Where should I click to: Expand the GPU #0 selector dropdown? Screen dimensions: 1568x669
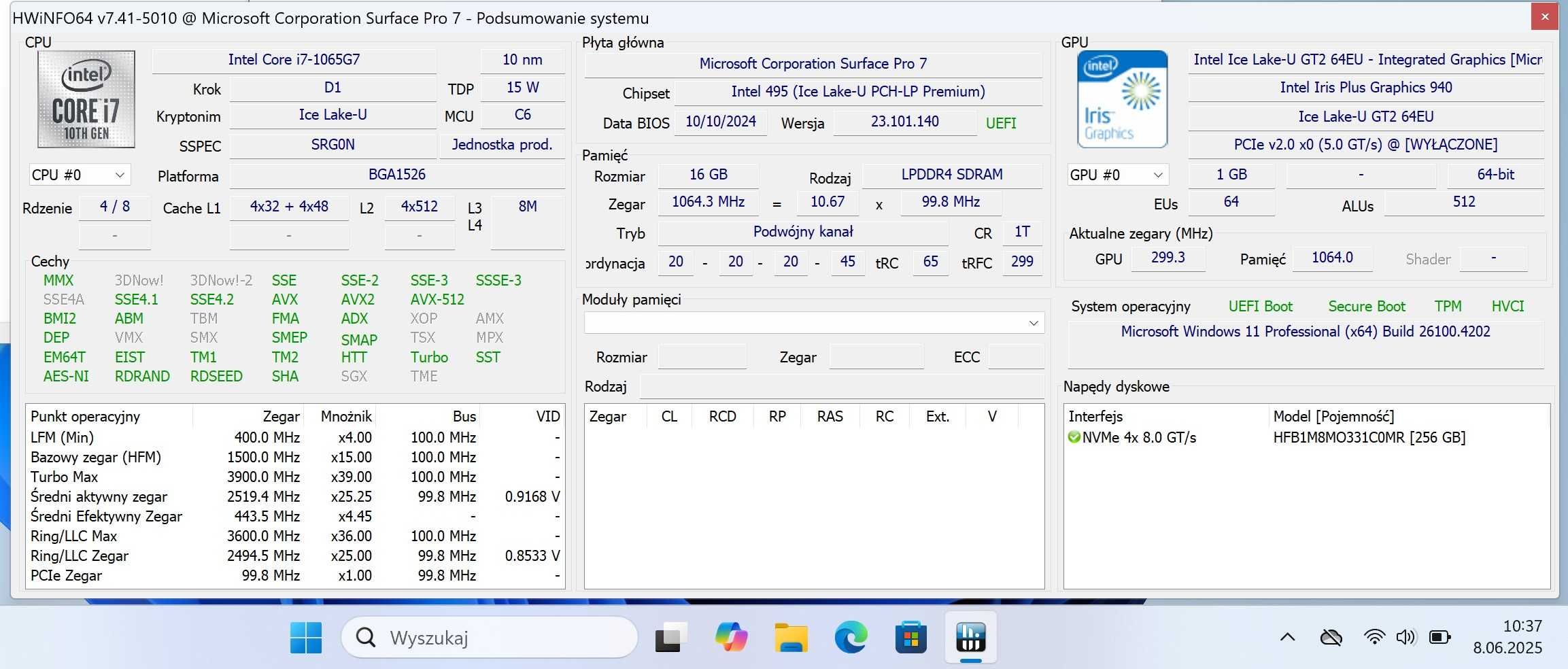(x=1117, y=175)
